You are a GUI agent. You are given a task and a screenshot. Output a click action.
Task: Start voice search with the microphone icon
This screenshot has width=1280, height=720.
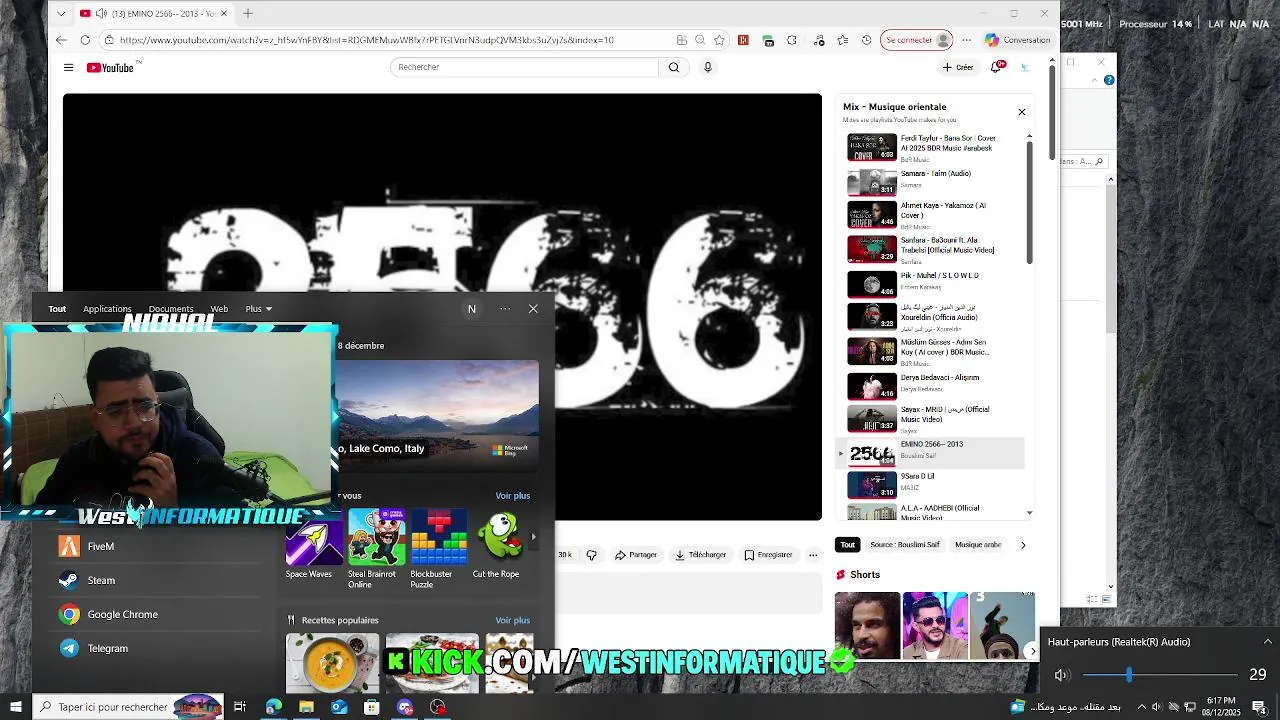[708, 67]
